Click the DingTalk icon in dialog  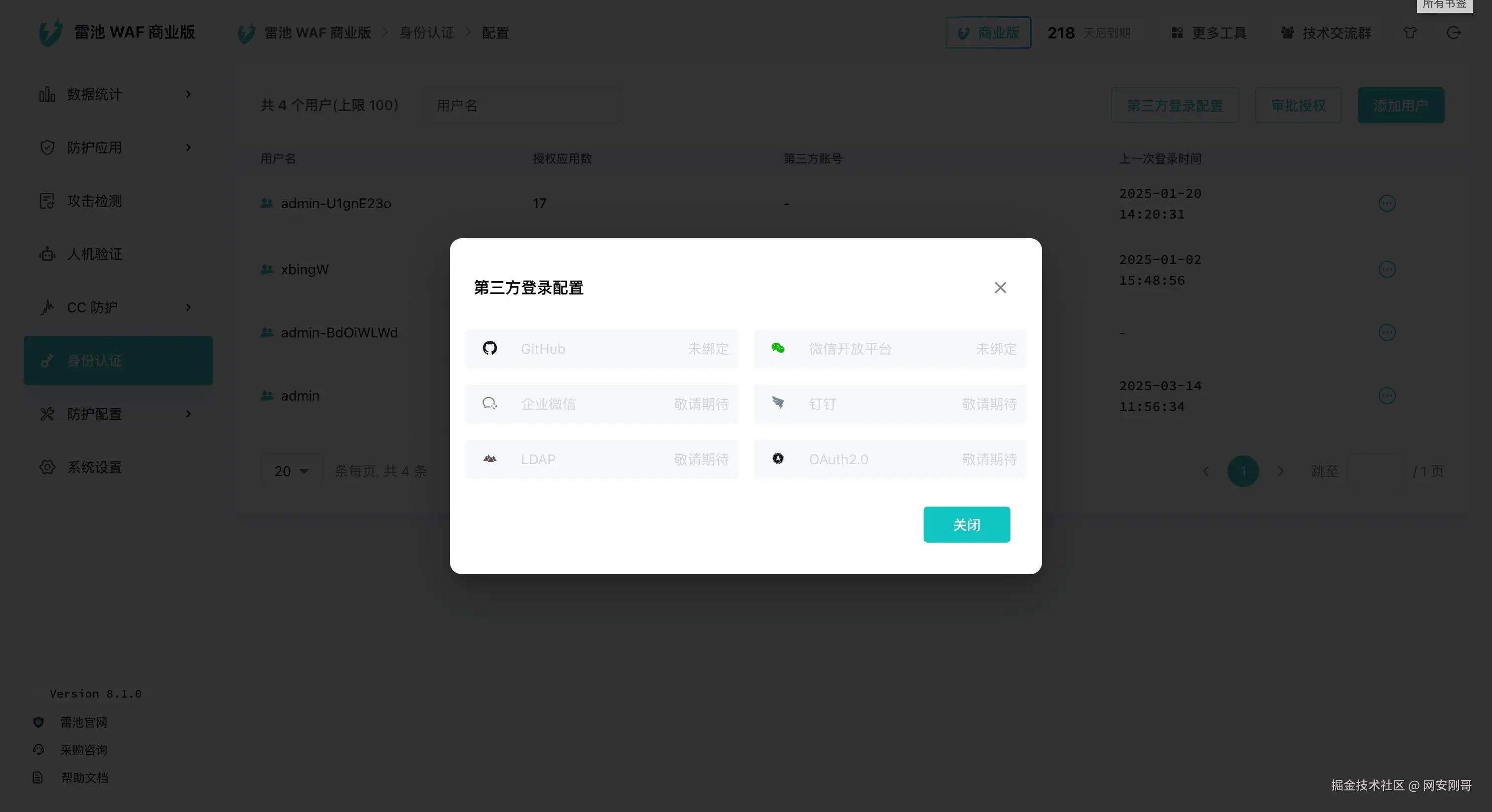coord(778,403)
